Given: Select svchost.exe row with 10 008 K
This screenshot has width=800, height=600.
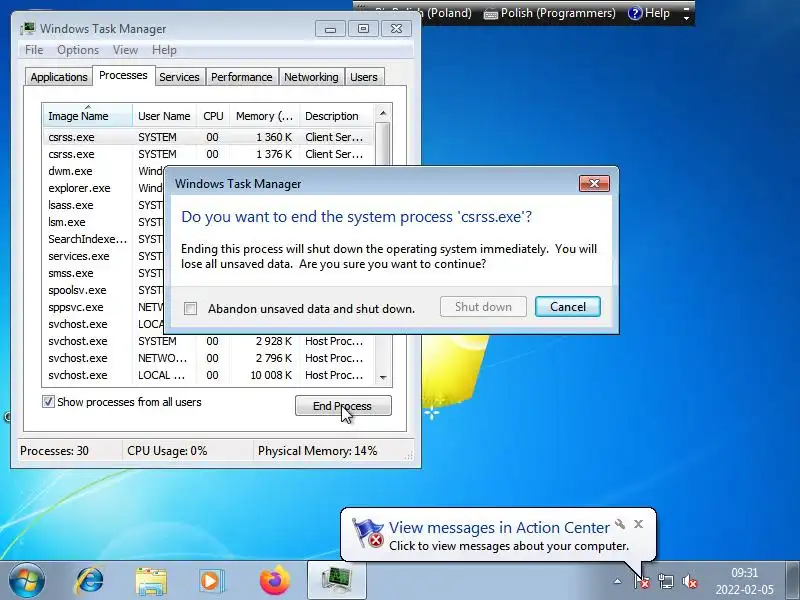Looking at the screenshot, I should pos(208,375).
